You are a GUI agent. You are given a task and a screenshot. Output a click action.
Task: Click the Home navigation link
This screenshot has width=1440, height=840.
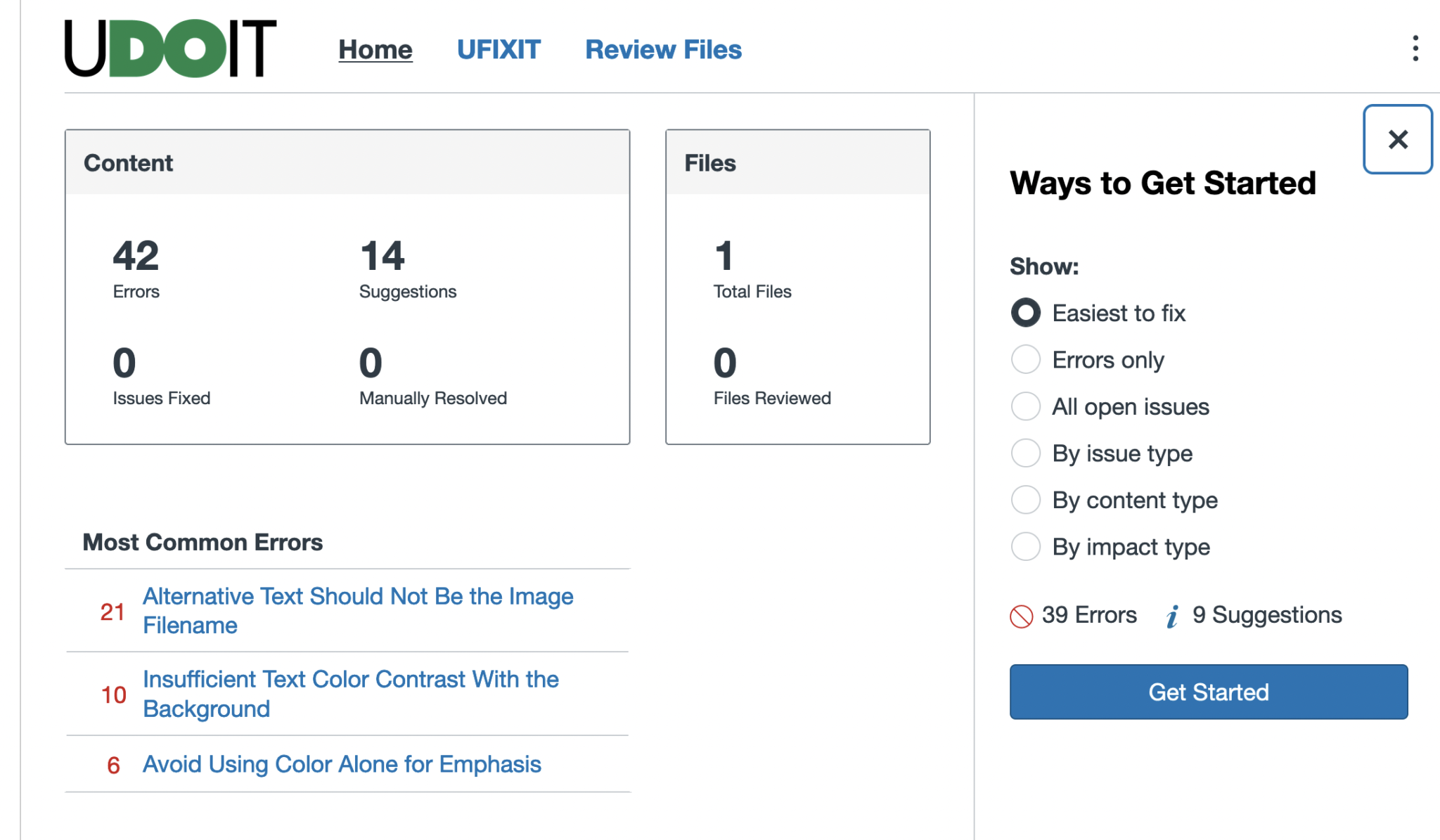(375, 49)
